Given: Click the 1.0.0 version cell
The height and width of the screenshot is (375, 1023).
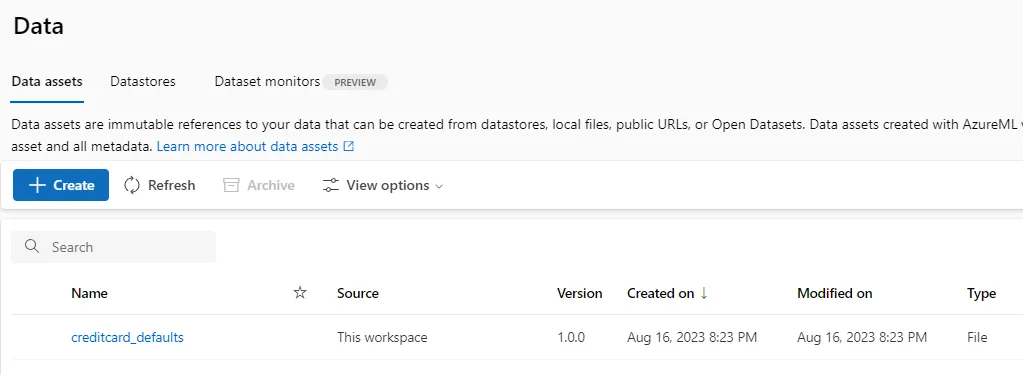Looking at the screenshot, I should click(x=571, y=337).
